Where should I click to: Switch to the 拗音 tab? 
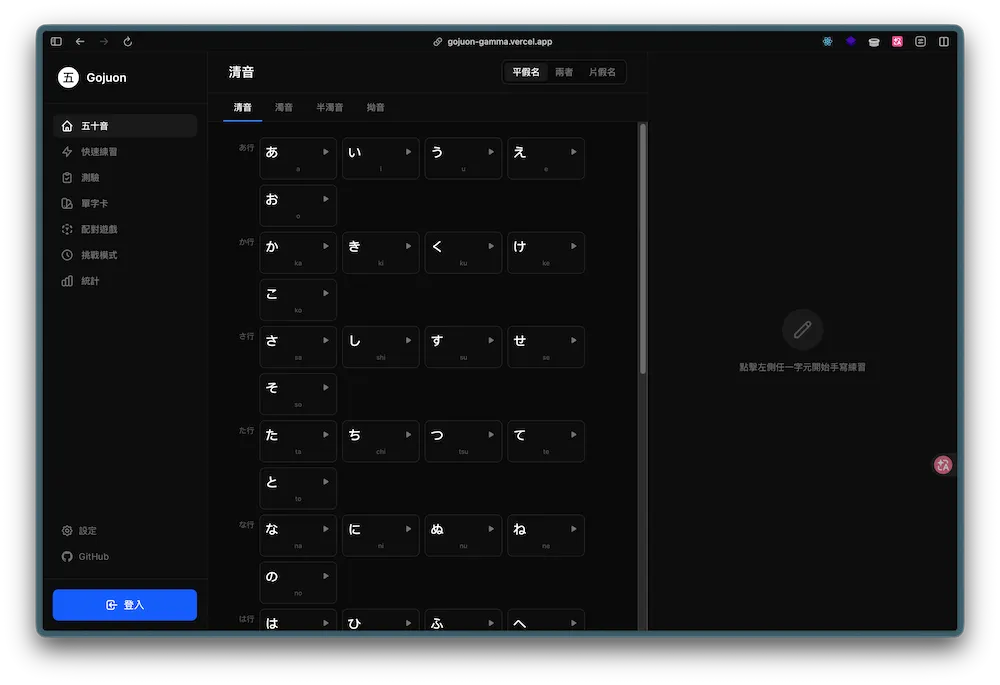point(375,107)
